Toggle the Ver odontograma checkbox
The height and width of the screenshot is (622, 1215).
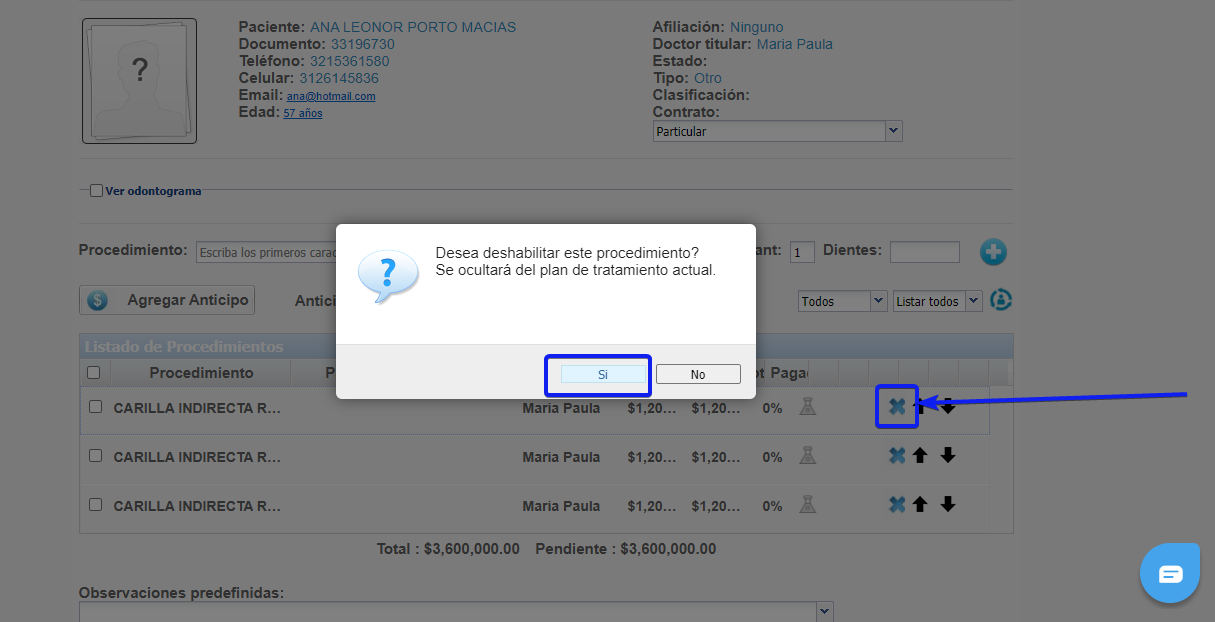96,191
